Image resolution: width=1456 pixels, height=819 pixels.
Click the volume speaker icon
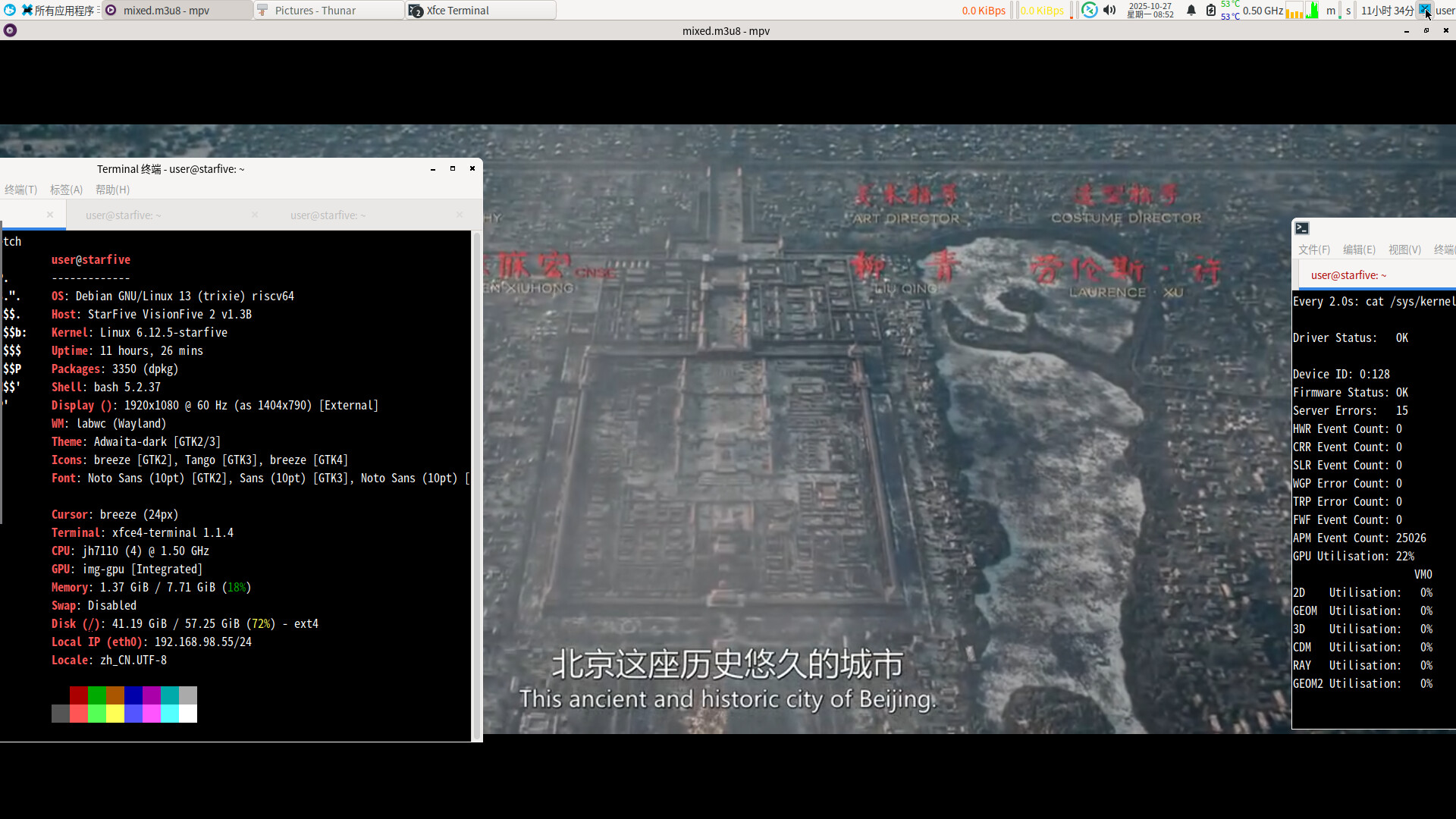pyautogui.click(x=1109, y=11)
